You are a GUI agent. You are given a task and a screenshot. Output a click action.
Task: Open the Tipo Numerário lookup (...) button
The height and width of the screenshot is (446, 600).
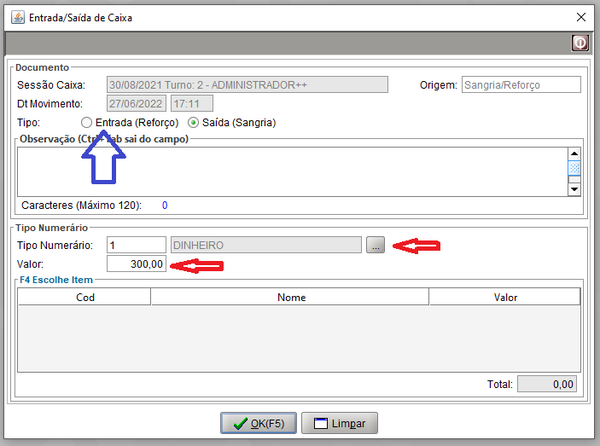click(375, 245)
